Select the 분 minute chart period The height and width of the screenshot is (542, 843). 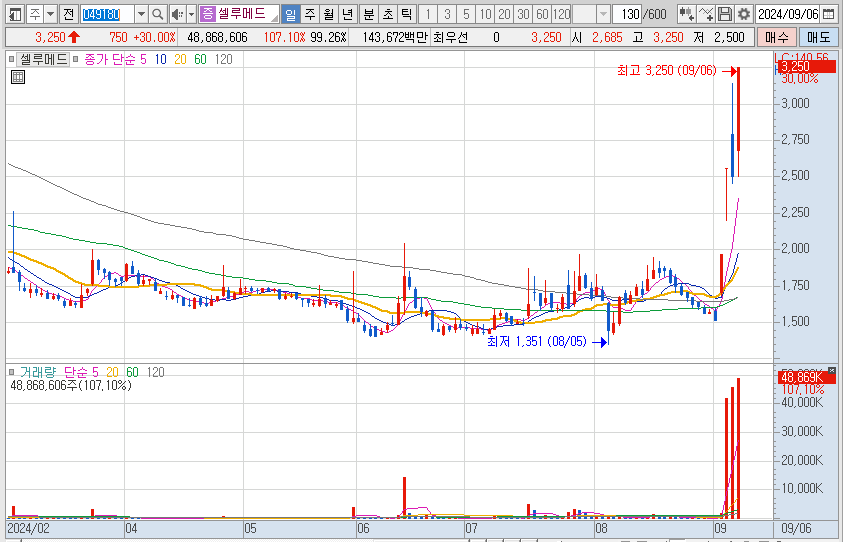click(x=368, y=14)
